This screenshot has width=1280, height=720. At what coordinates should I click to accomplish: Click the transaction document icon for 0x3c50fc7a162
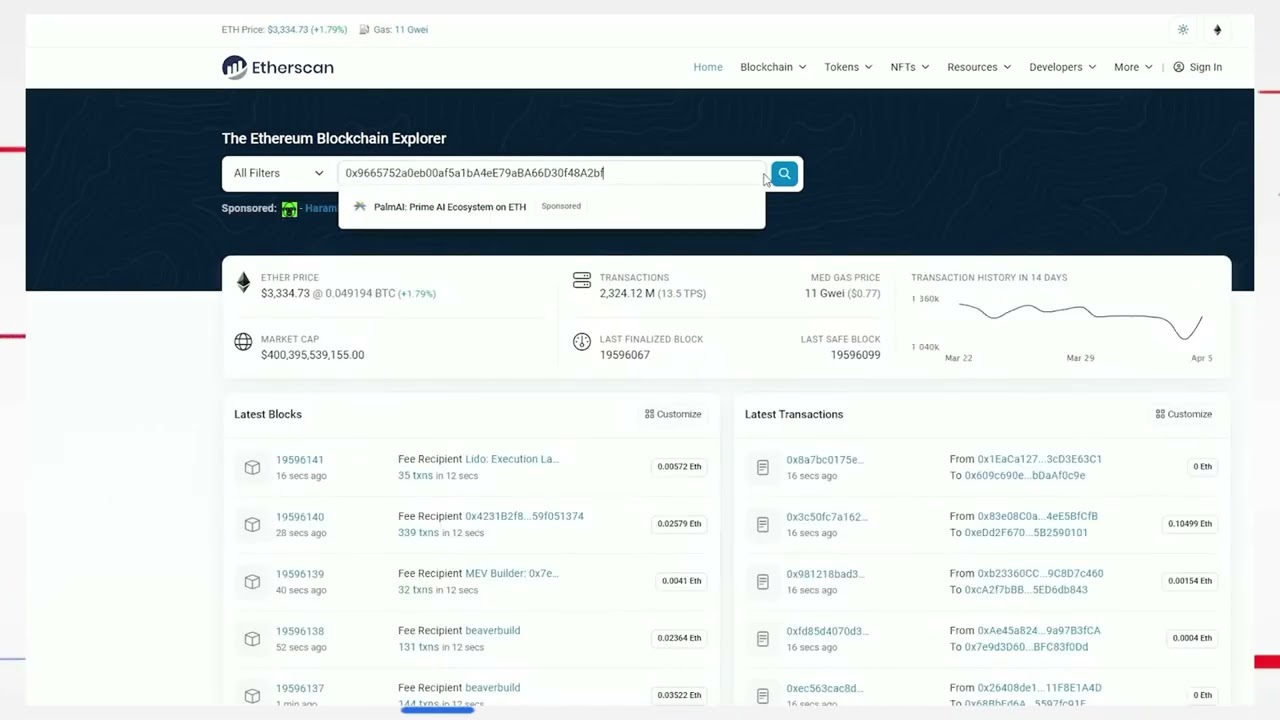(x=763, y=524)
